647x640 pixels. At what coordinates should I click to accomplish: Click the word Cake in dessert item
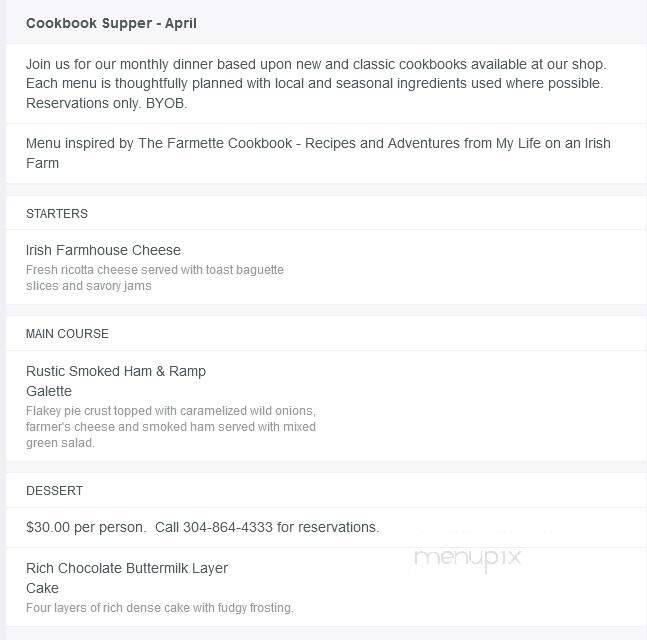pyautogui.click(x=42, y=588)
